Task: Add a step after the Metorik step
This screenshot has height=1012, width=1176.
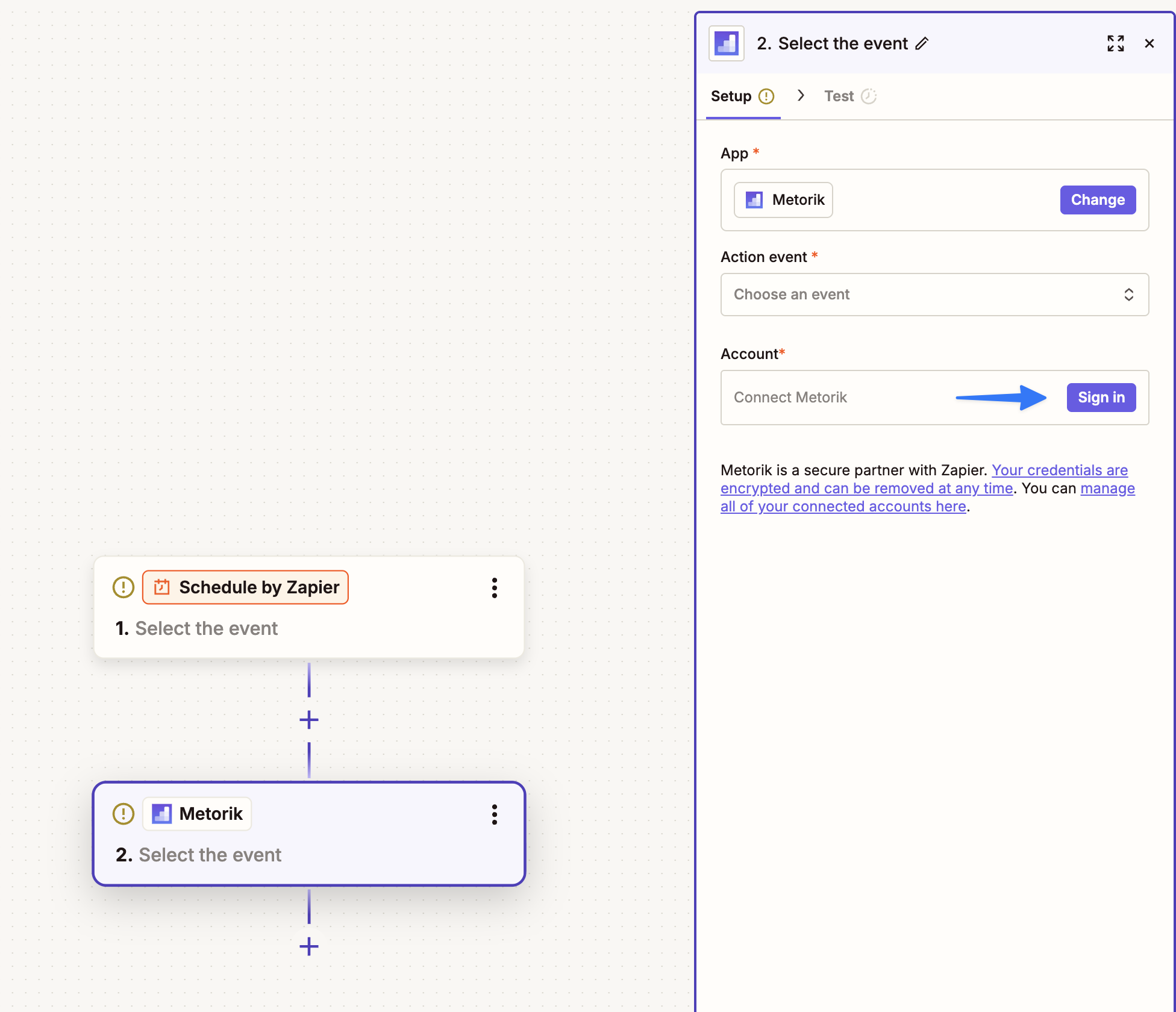Action: click(x=309, y=946)
